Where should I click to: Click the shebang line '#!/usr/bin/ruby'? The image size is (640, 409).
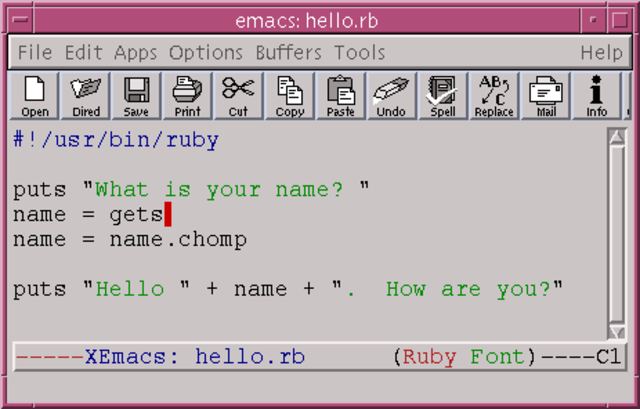[x=116, y=140]
